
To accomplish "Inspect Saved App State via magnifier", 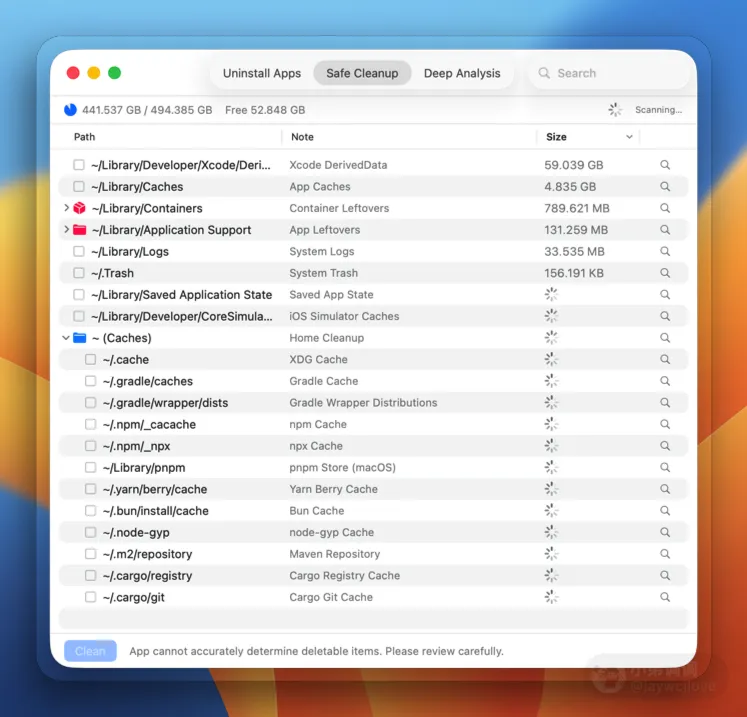I will (x=665, y=294).
